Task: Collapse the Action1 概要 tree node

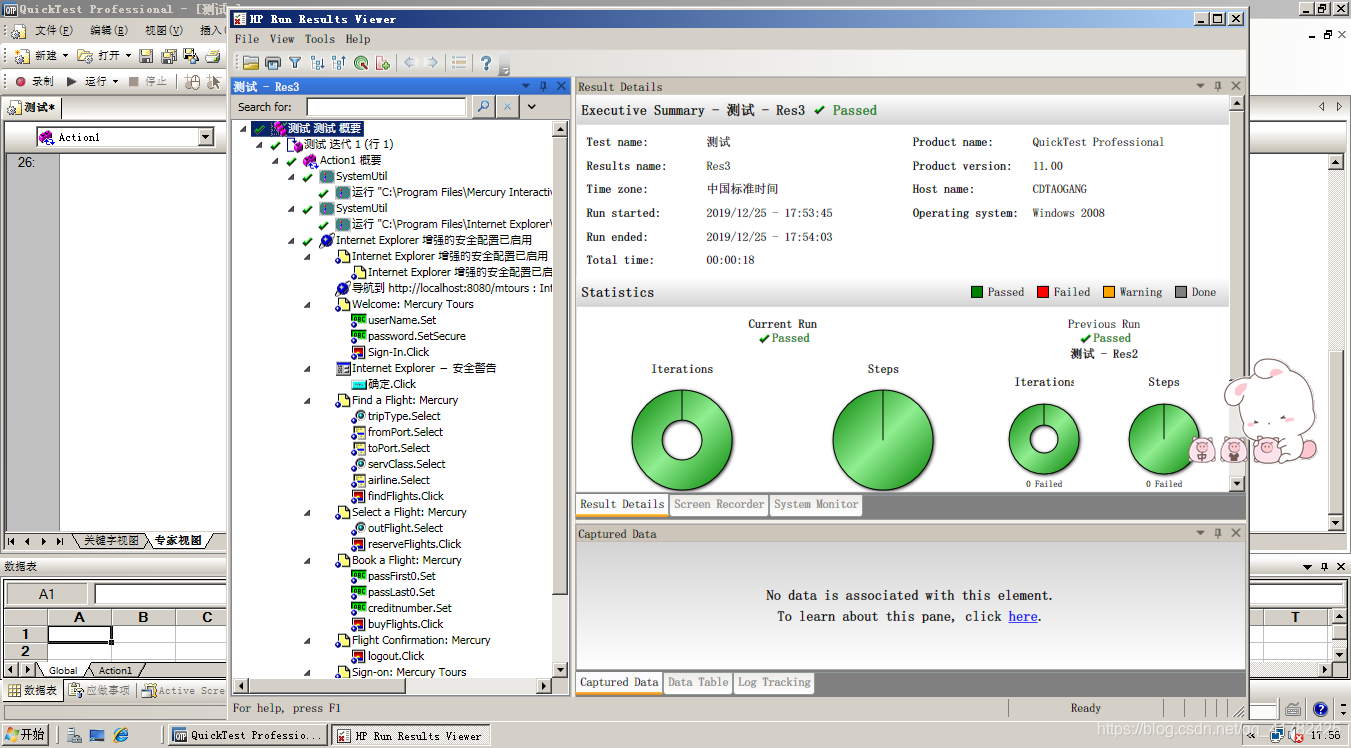Action: point(275,160)
